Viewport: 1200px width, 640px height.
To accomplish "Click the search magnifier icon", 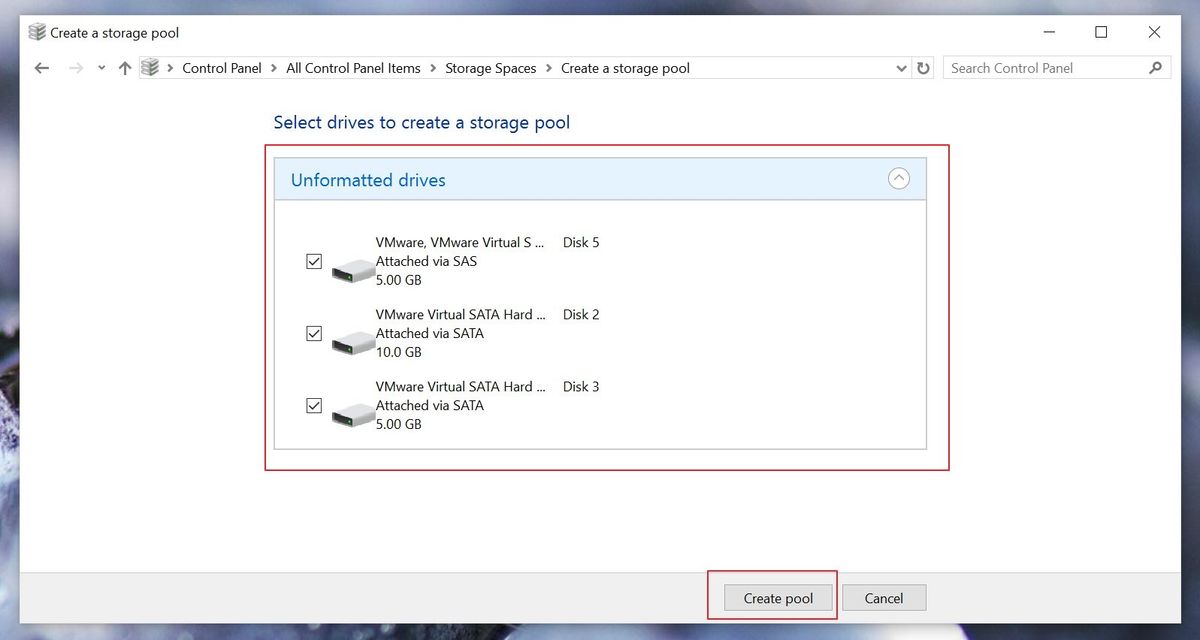I will point(1155,67).
